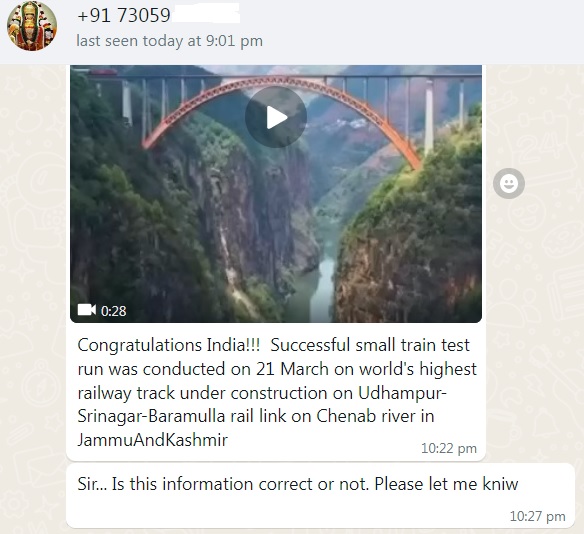
Task: Open contact info for +91 73059
Action: [x=124, y=15]
